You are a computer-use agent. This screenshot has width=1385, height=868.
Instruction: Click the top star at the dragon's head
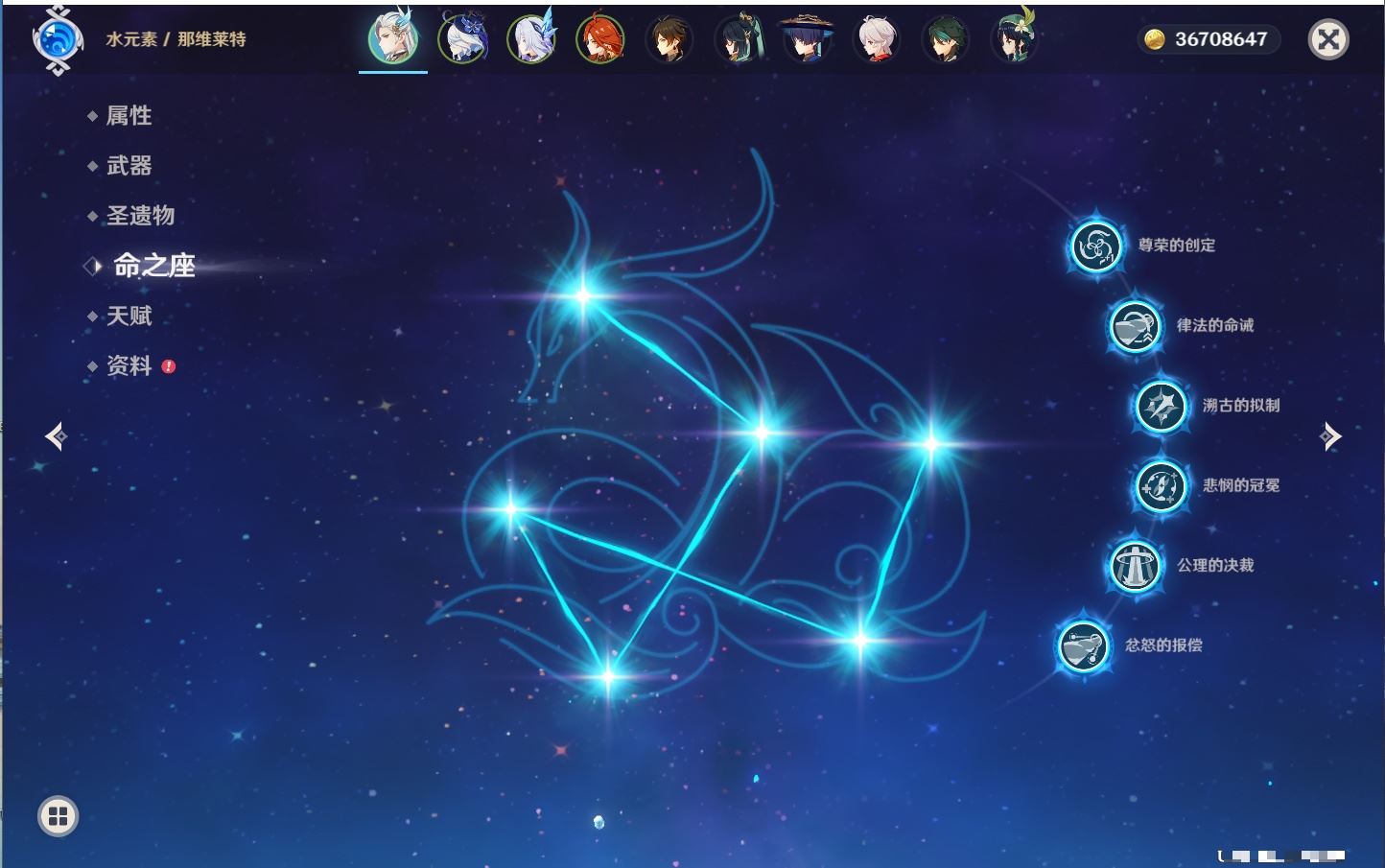point(583,296)
